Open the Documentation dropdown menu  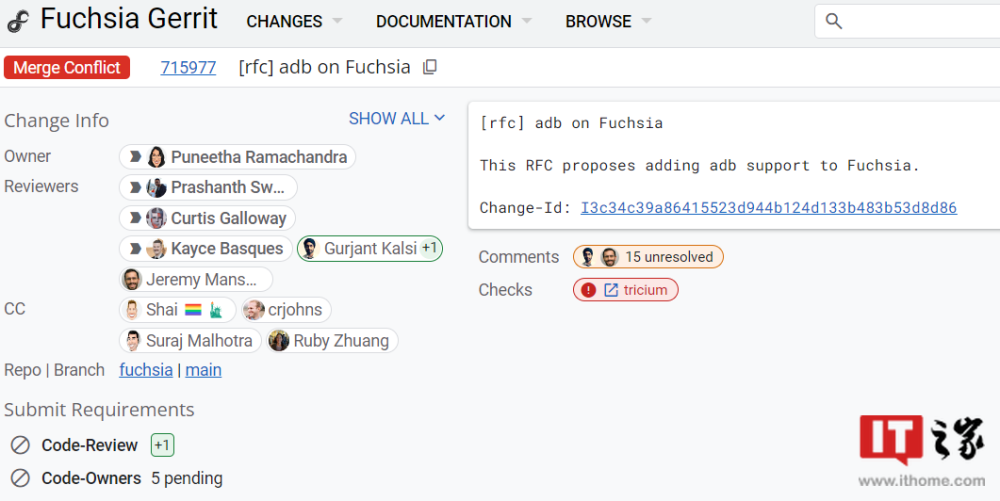coord(453,21)
